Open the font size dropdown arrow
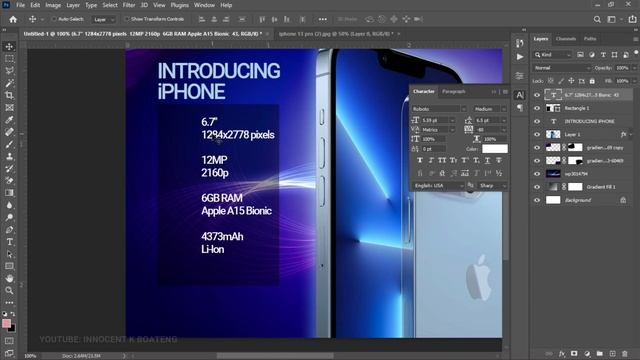Image resolution: width=640 pixels, height=360 pixels. click(x=452, y=120)
